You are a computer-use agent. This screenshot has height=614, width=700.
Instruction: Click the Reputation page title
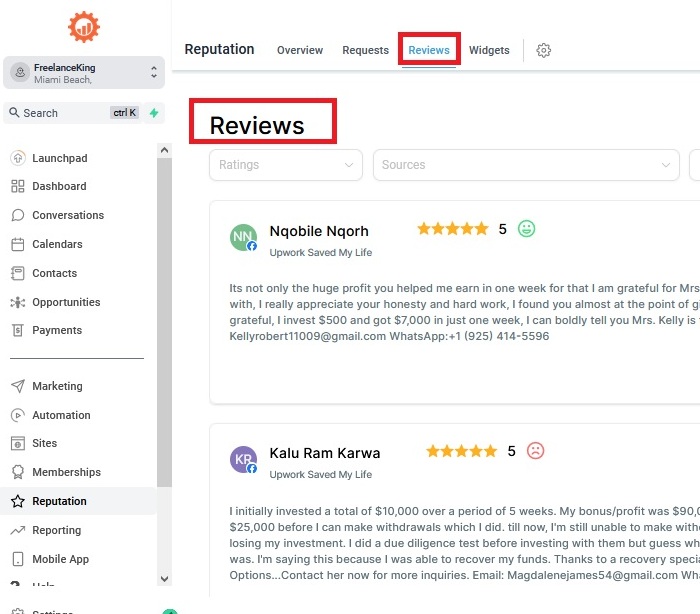(220, 49)
